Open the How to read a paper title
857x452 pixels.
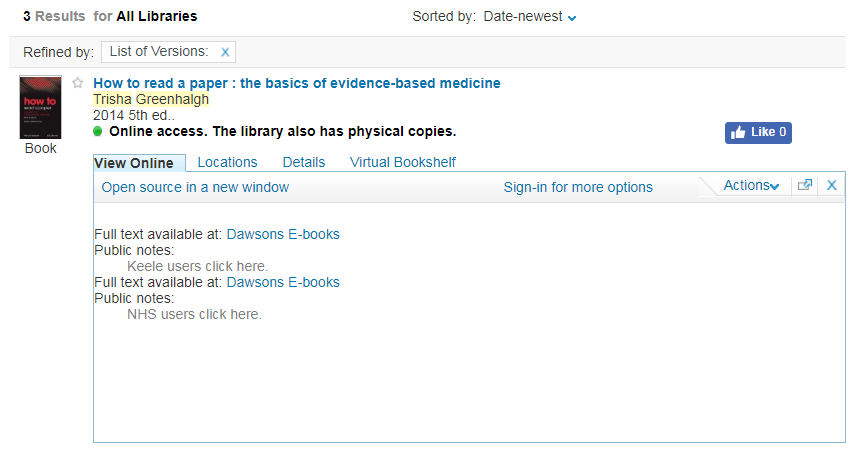click(x=297, y=83)
